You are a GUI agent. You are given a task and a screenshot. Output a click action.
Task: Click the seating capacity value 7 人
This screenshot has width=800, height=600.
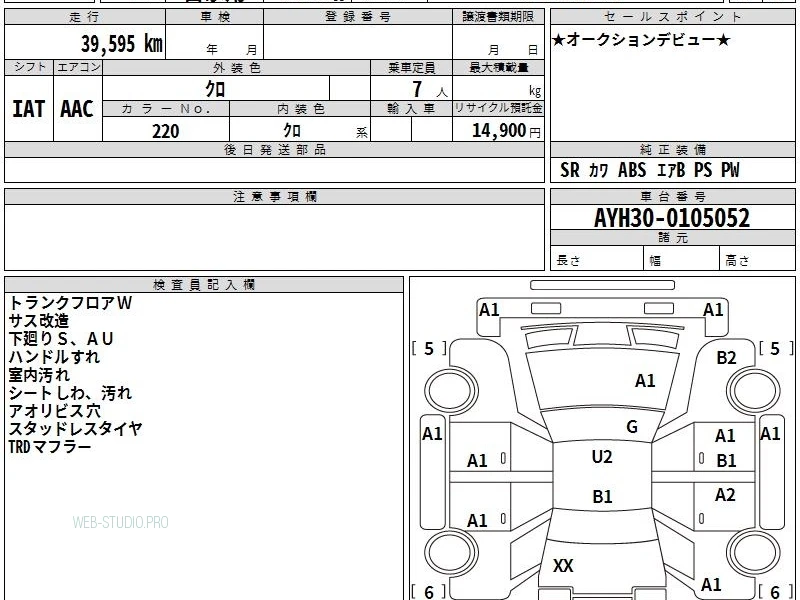click(429, 90)
